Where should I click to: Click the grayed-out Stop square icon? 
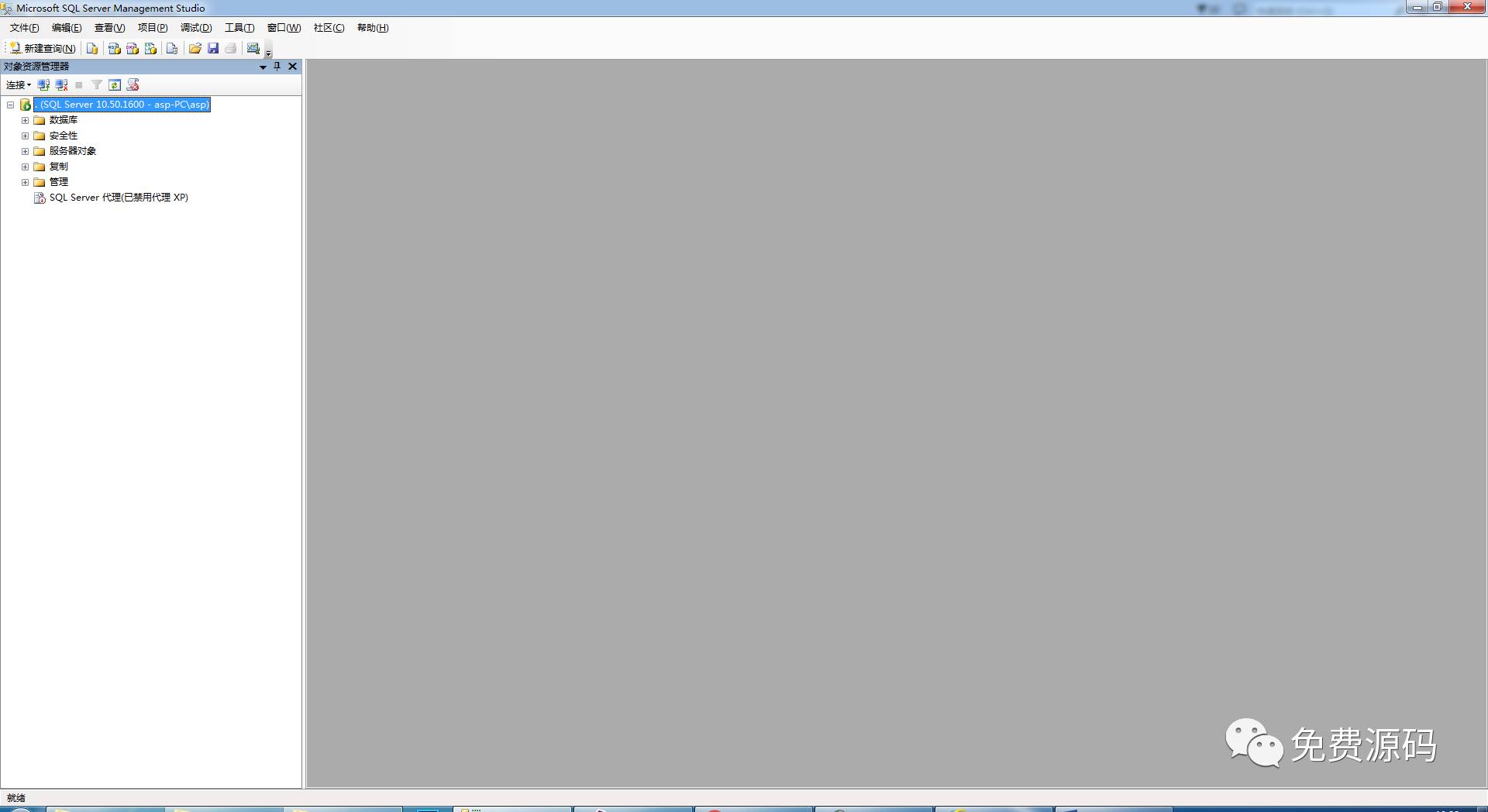click(x=79, y=85)
